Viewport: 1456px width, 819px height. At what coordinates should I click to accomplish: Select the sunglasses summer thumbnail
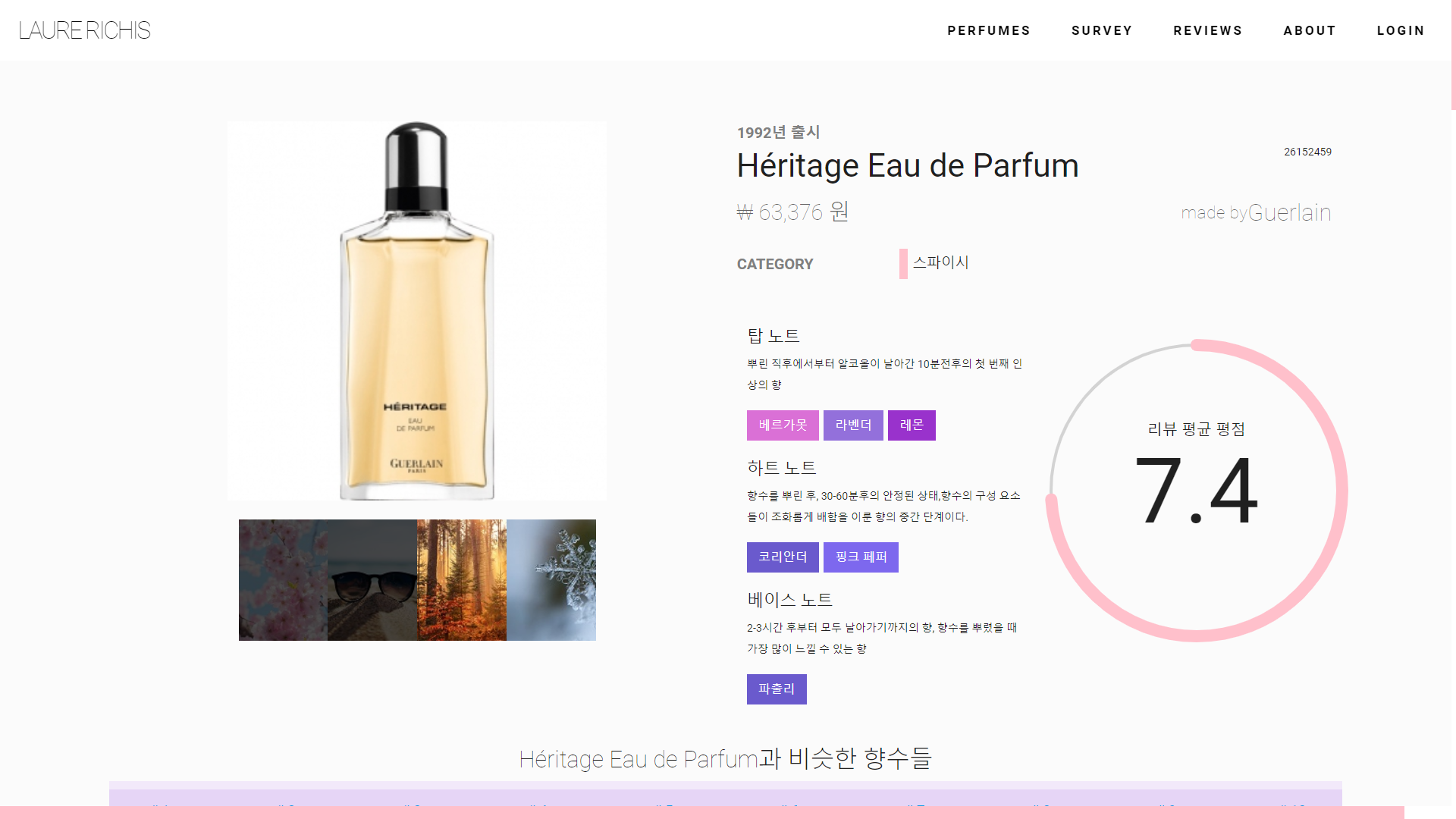(372, 580)
